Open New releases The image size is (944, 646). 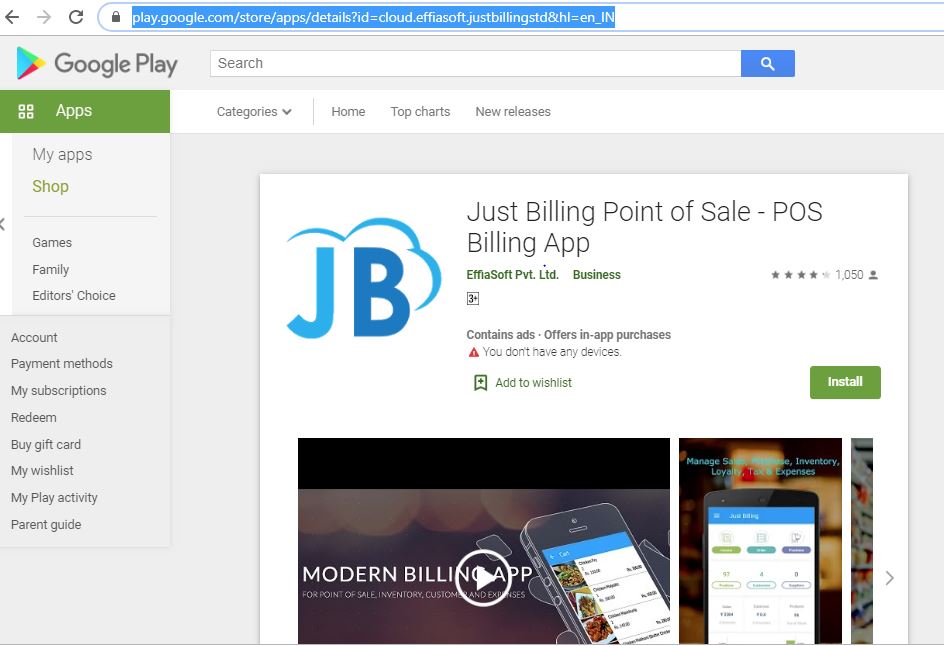(x=513, y=112)
